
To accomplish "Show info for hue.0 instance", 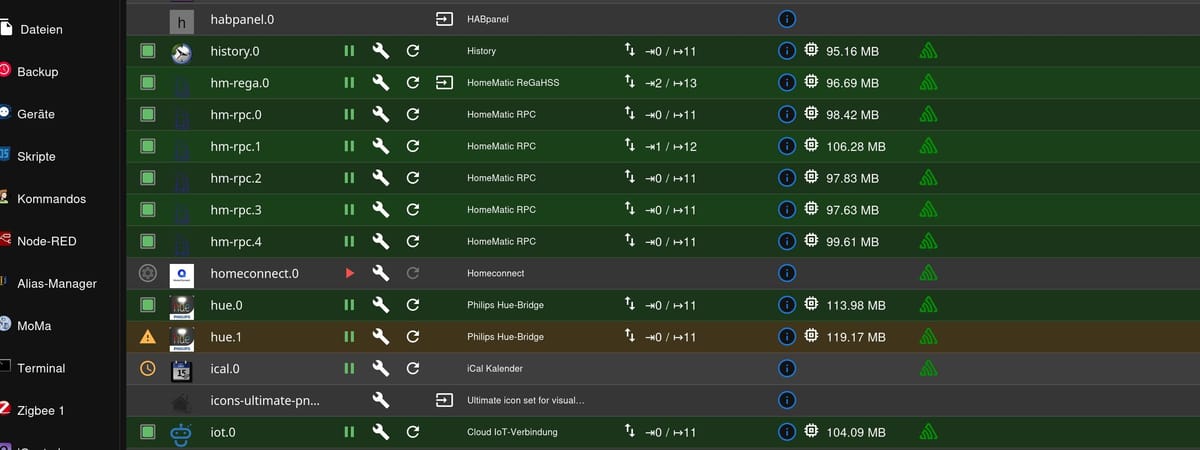I will (x=787, y=305).
